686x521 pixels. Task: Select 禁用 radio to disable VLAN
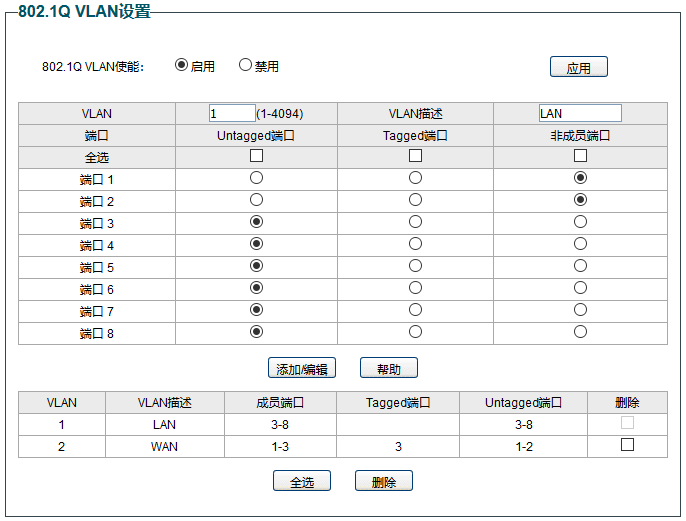pos(245,65)
